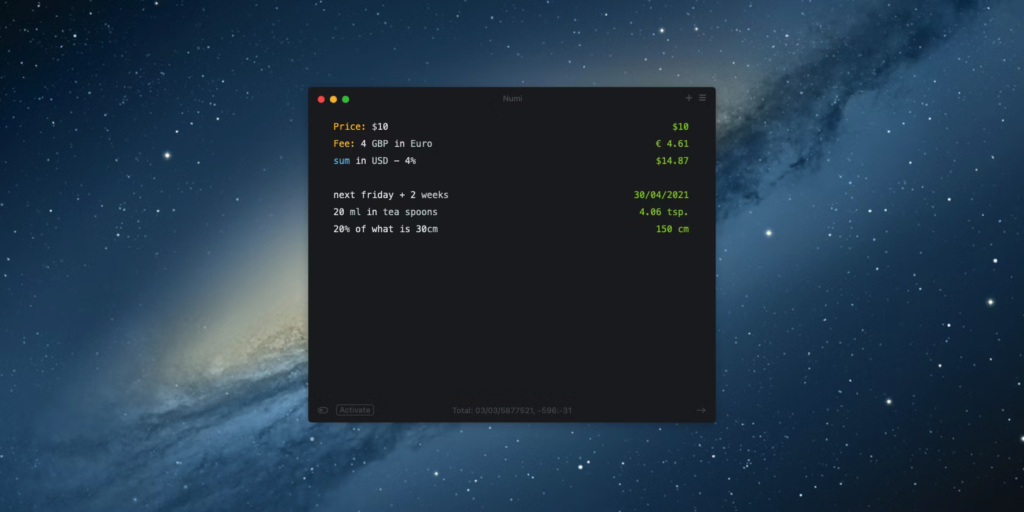Screen dimensions: 1024x512
Task: Click the Activate button
Action: coord(355,410)
